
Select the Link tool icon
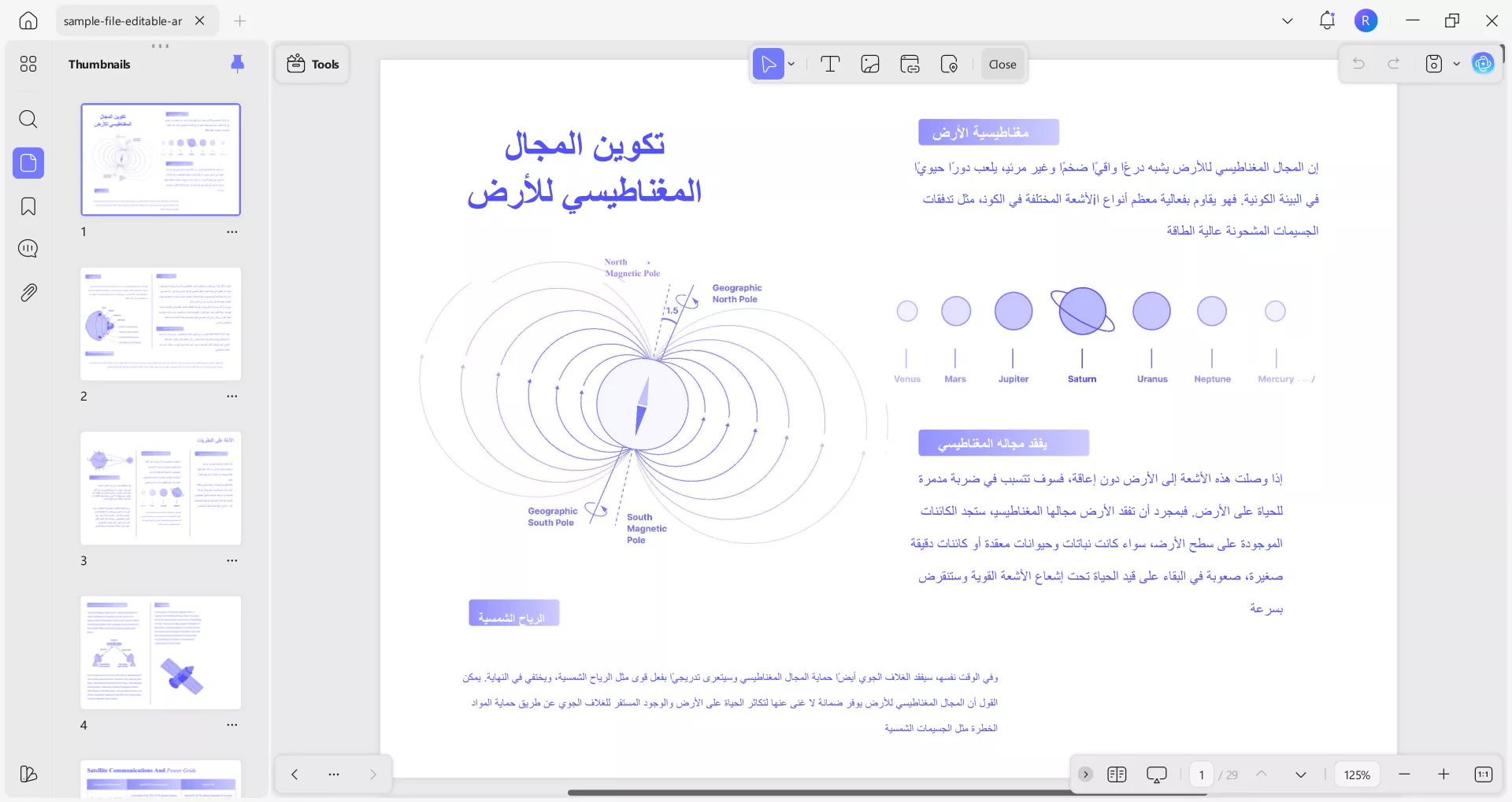tap(910, 64)
